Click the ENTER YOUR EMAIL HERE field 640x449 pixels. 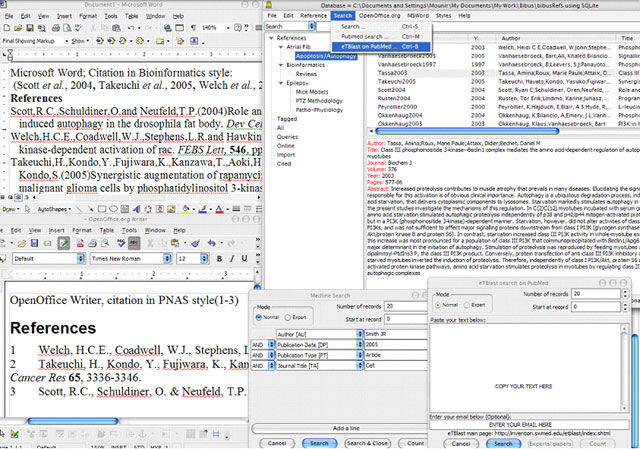click(529, 425)
